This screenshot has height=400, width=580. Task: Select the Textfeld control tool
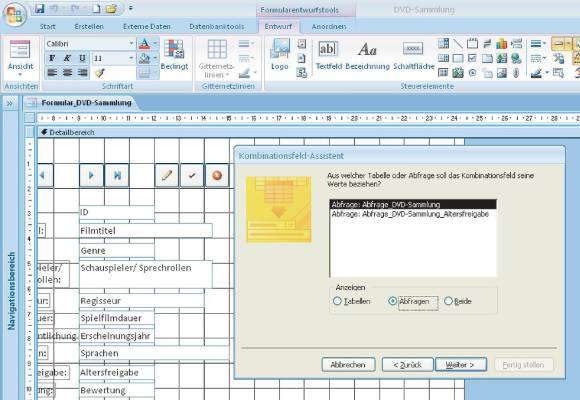coord(328,54)
